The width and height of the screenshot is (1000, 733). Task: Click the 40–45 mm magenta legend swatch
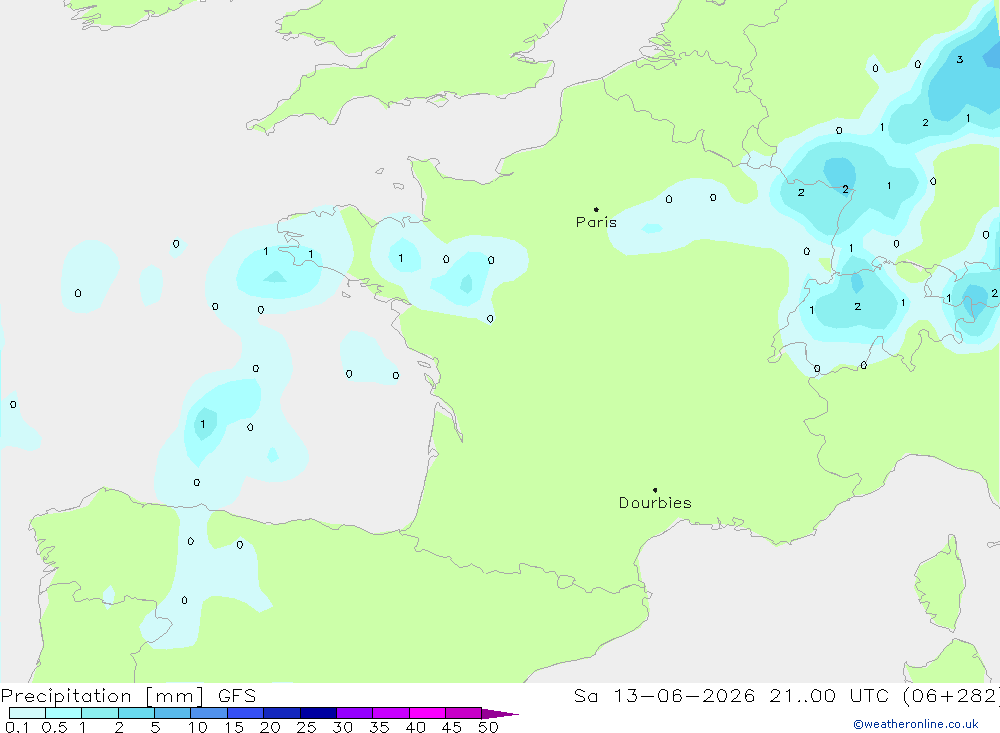click(x=427, y=713)
